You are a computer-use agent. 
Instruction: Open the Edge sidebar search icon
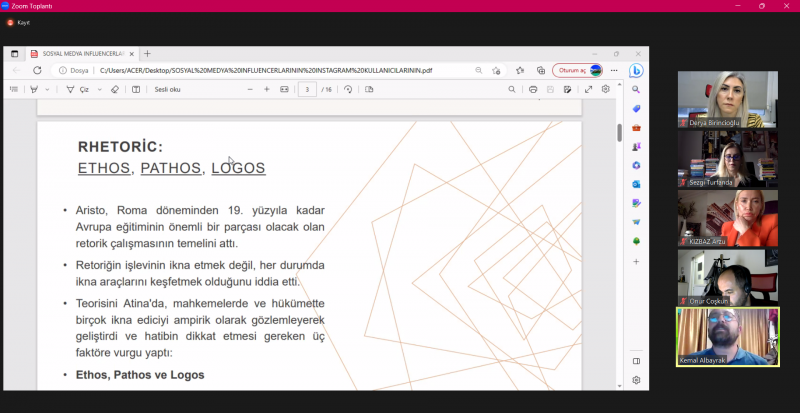[x=636, y=89]
